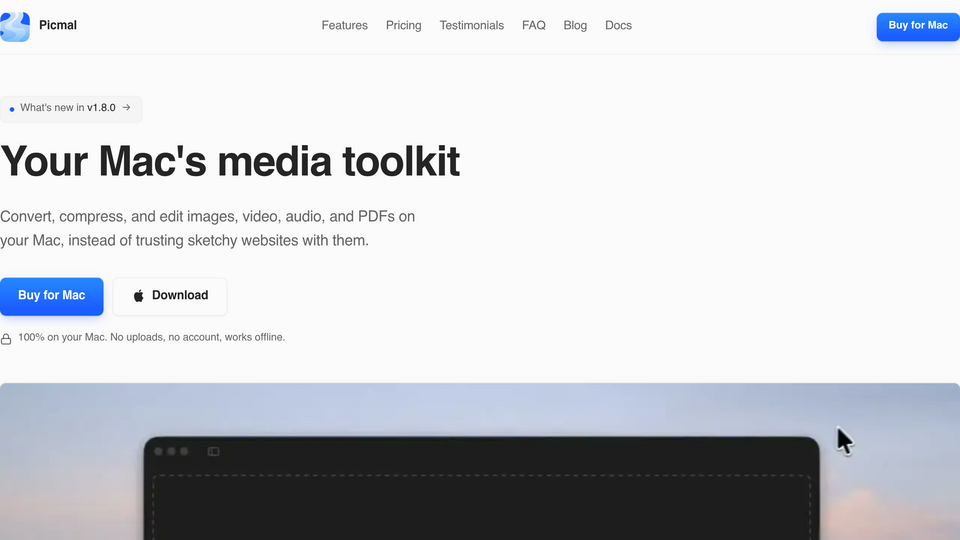Click the Picmal logo icon
Image resolution: width=960 pixels, height=540 pixels.
pos(15,26)
